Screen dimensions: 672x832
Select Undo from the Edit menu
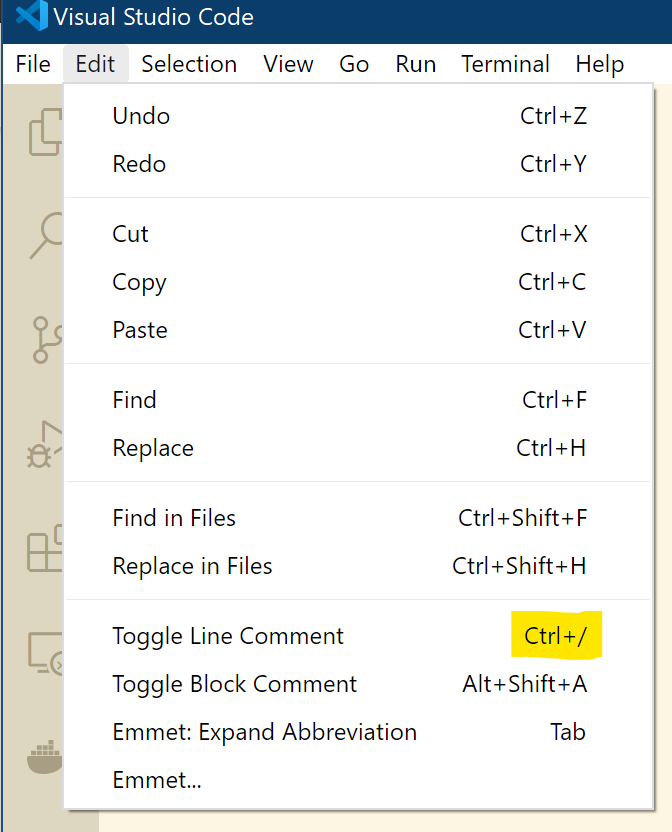(x=140, y=116)
